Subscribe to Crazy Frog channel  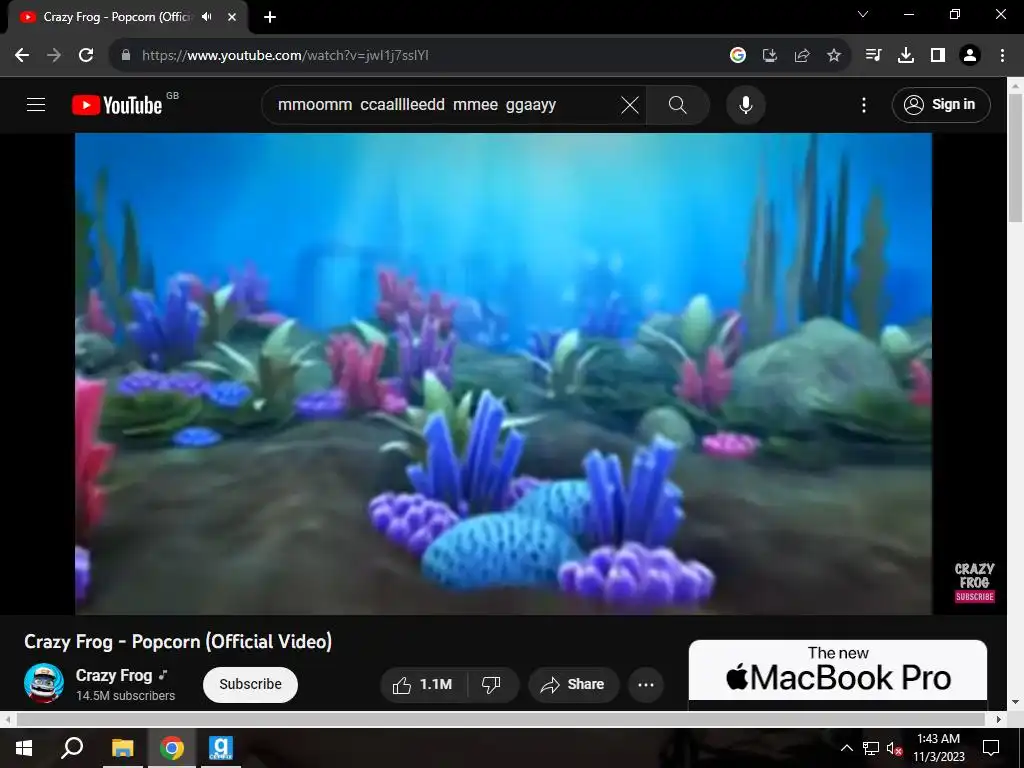250,684
